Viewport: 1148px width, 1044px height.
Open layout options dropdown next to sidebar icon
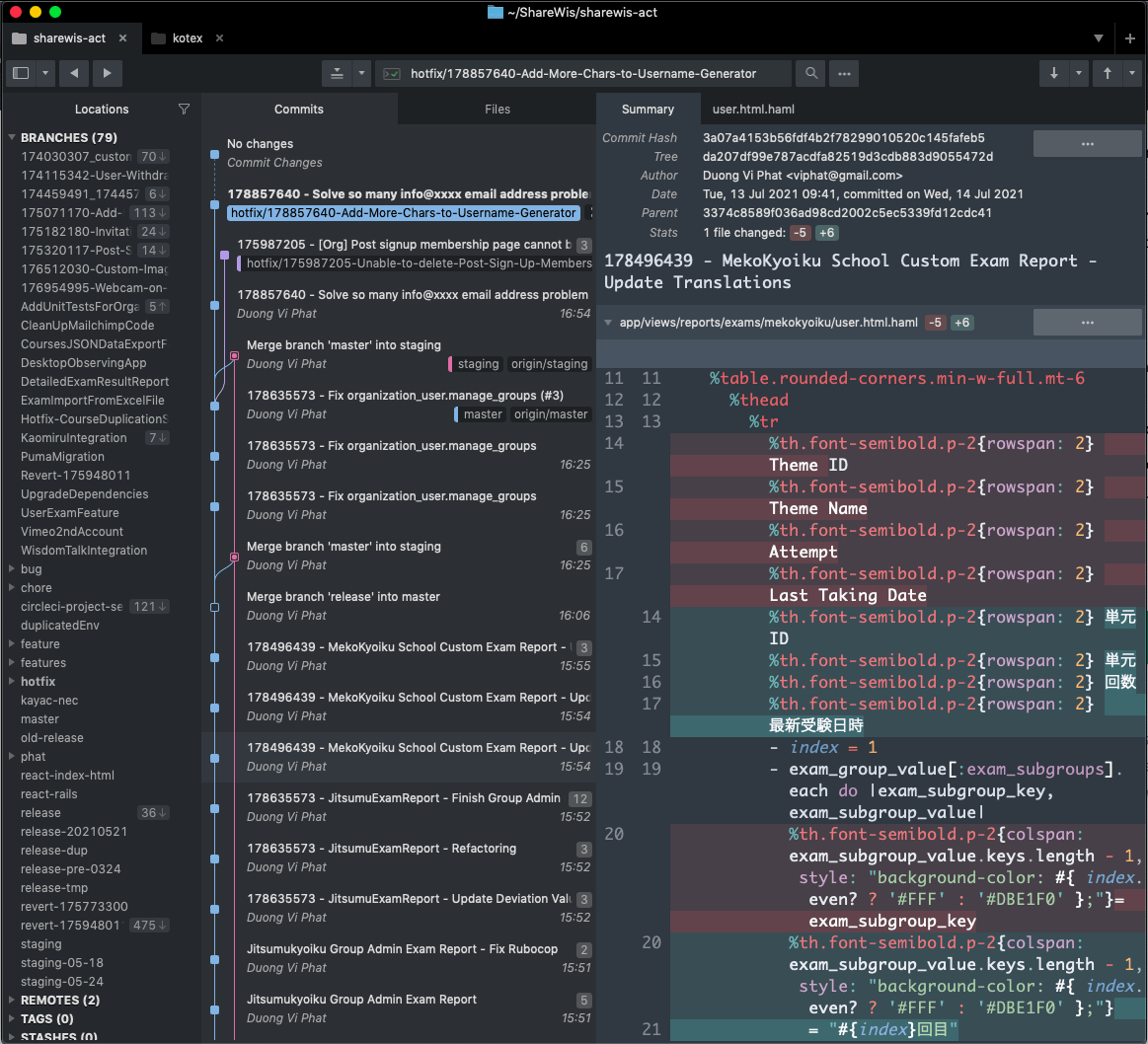[x=45, y=73]
